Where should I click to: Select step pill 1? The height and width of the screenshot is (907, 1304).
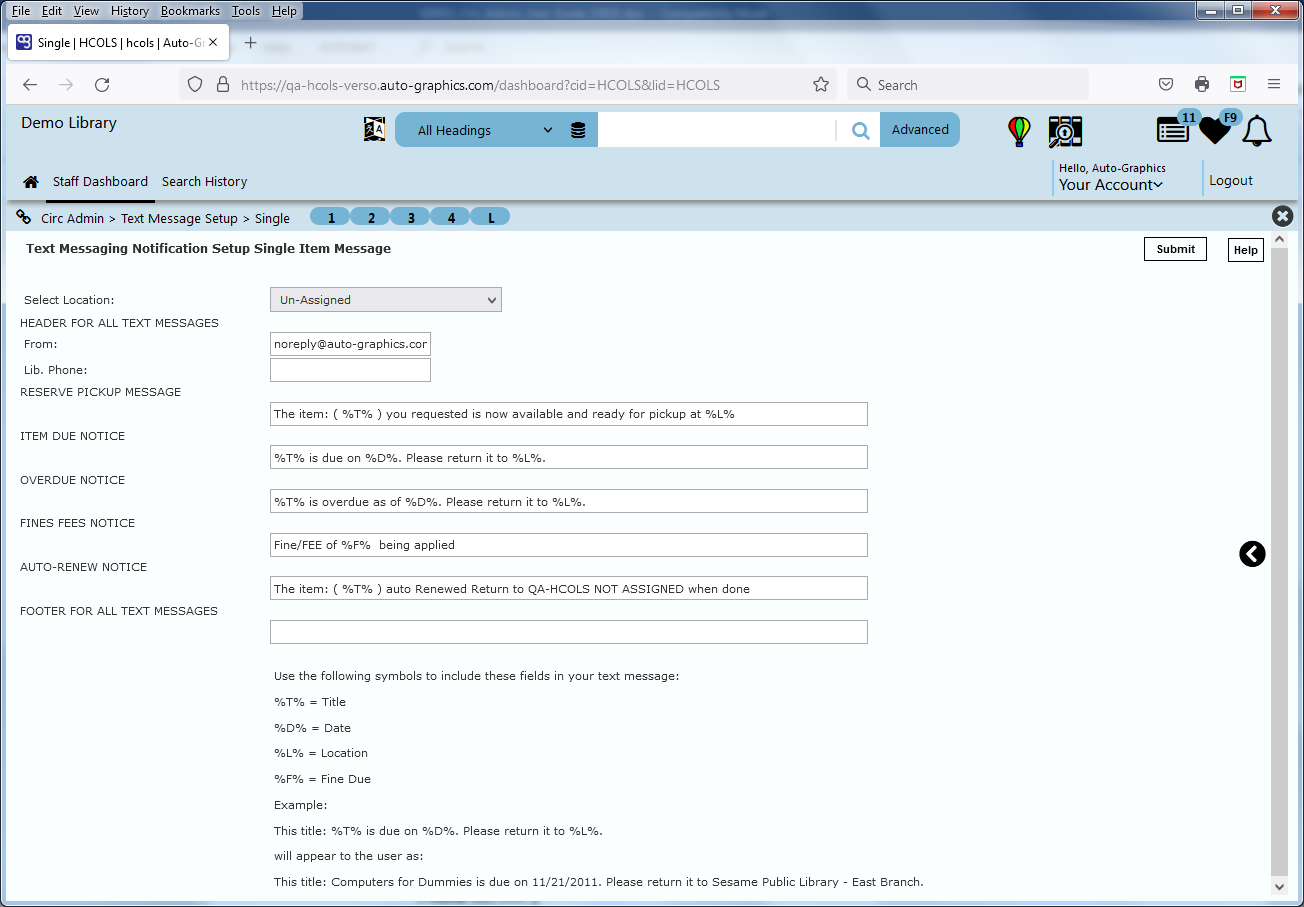(x=331, y=217)
